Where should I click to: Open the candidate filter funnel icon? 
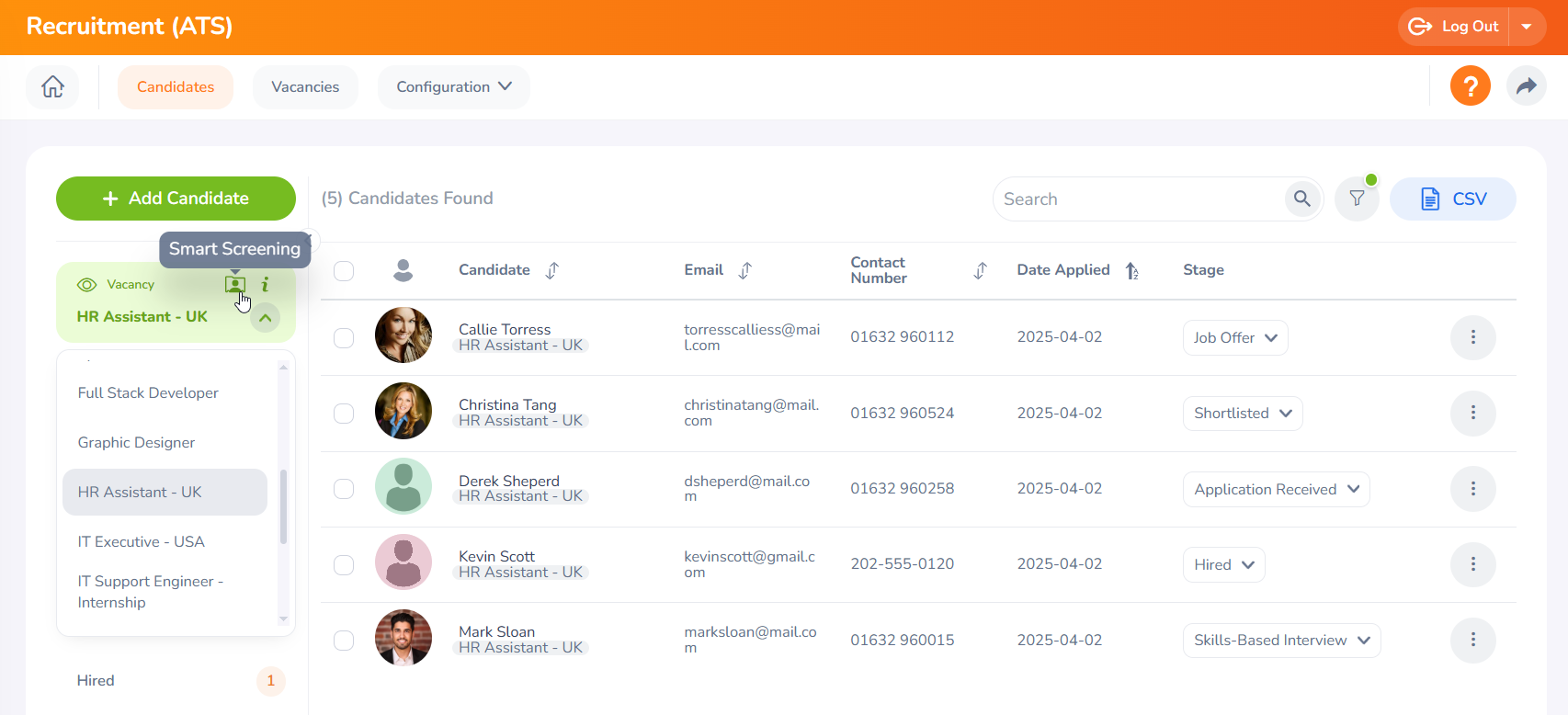(1357, 199)
